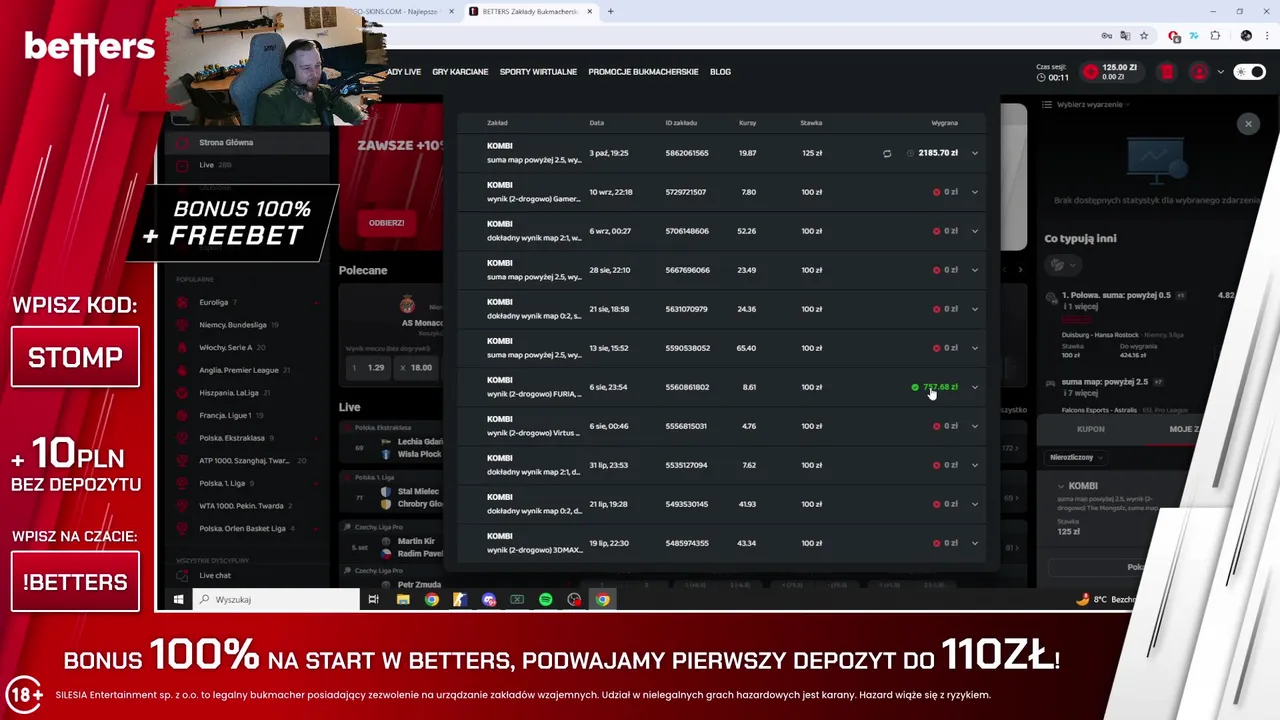Click the ODBIERZ! button on banner
Image resolution: width=1280 pixels, height=720 pixels.
tap(386, 223)
